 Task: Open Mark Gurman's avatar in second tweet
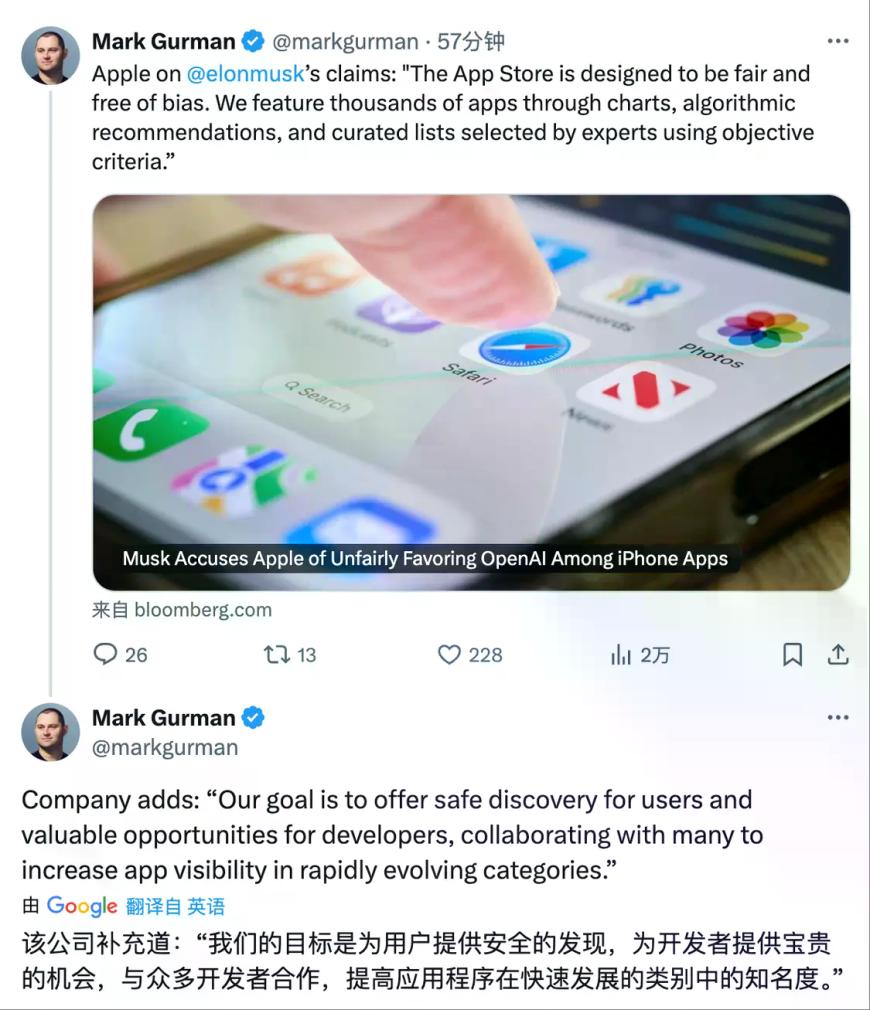(x=50, y=732)
